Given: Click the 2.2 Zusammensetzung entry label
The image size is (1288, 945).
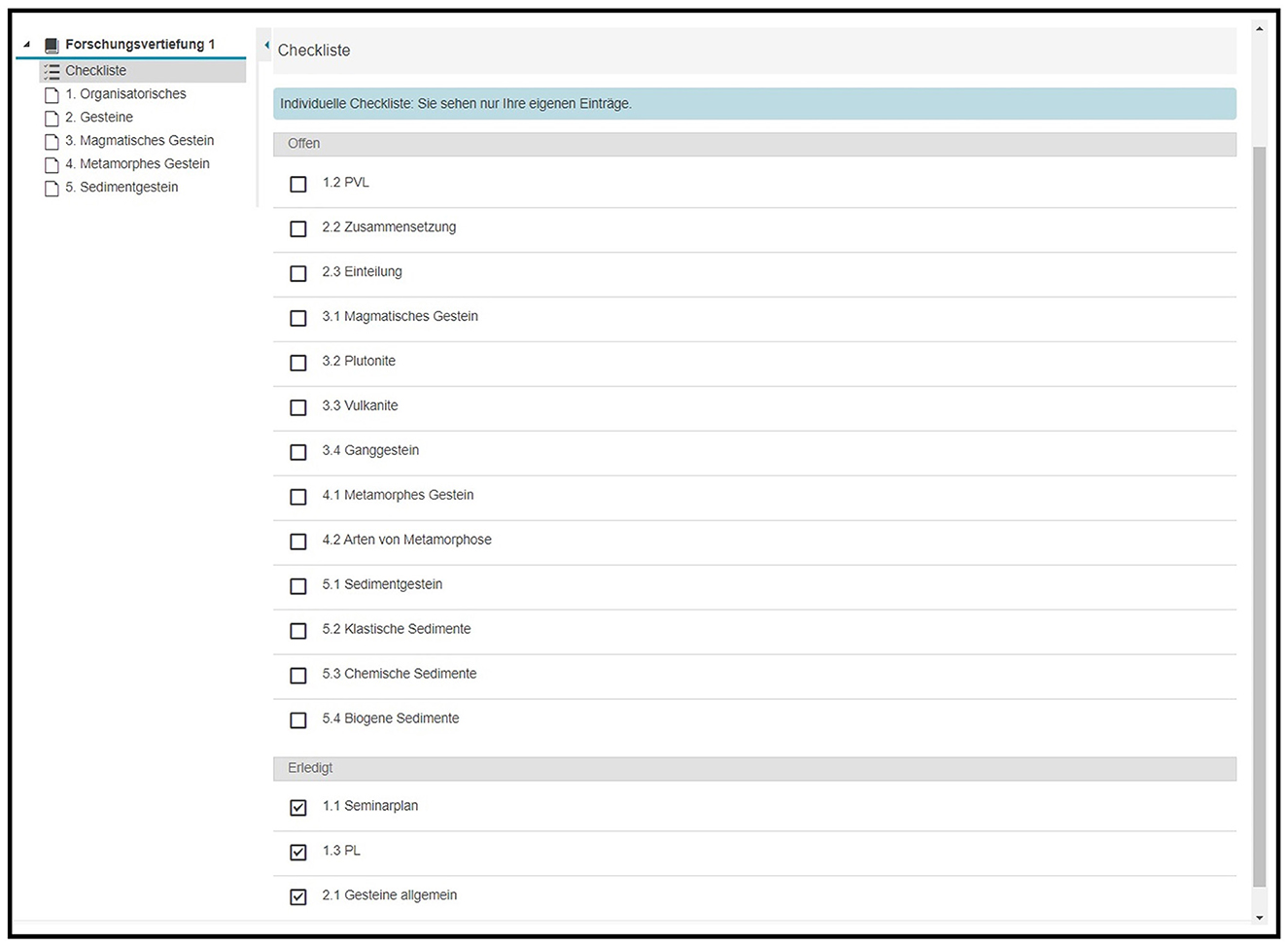Looking at the screenshot, I should pyautogui.click(x=389, y=227).
